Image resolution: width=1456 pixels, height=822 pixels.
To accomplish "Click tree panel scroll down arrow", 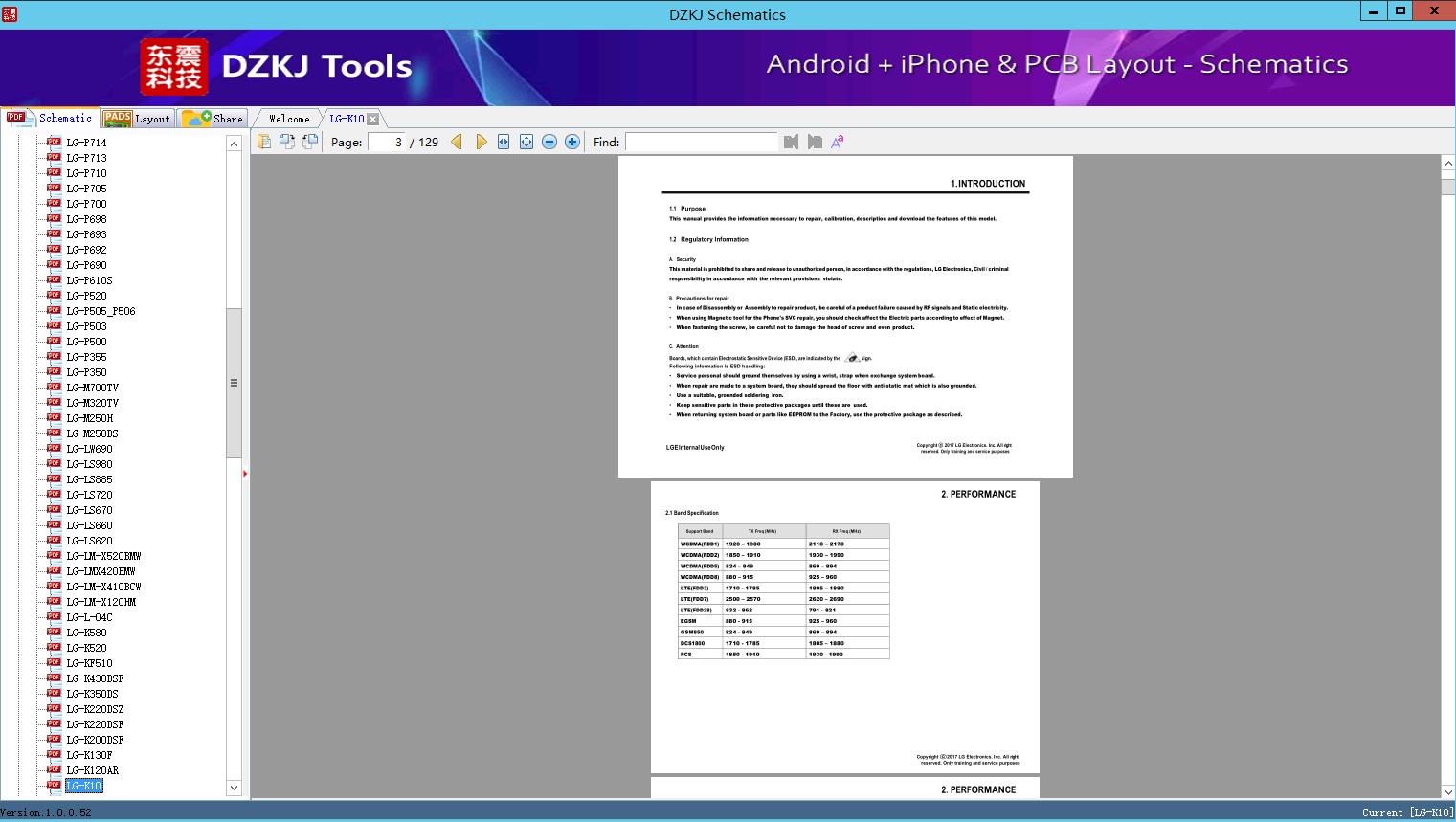I will click(x=234, y=789).
